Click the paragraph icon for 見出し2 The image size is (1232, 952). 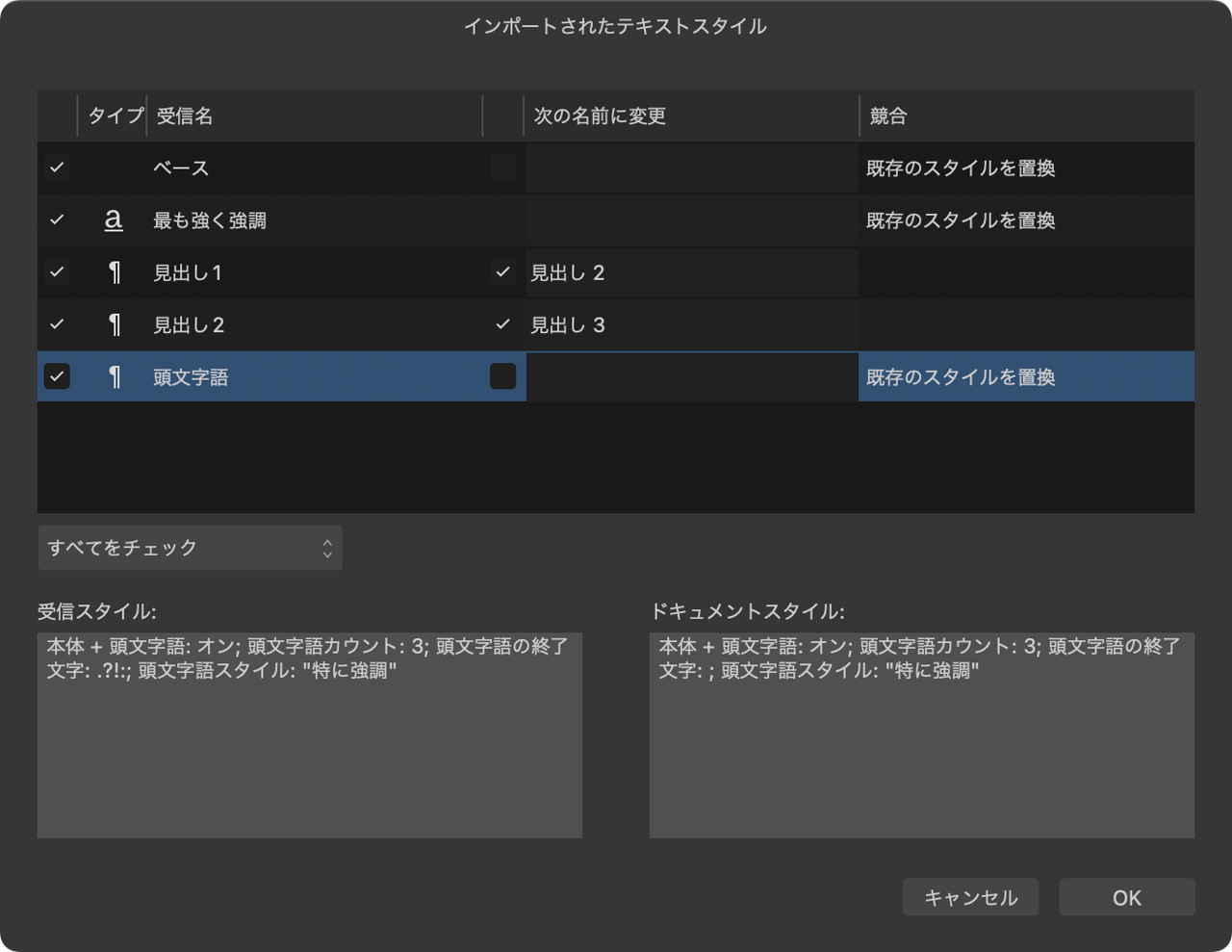point(115,325)
